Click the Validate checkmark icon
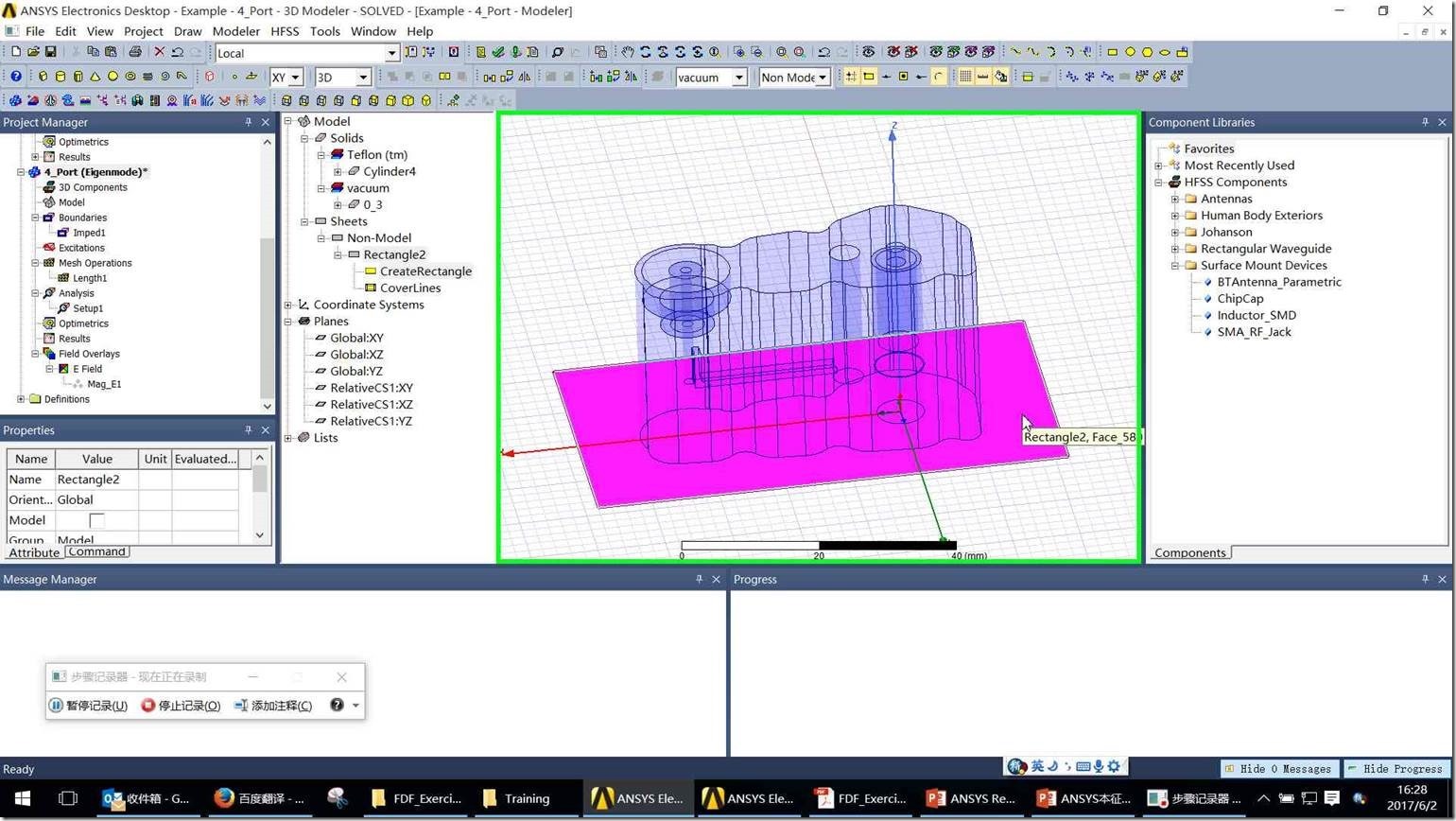Screen dimensions: 1456x821 (498, 52)
